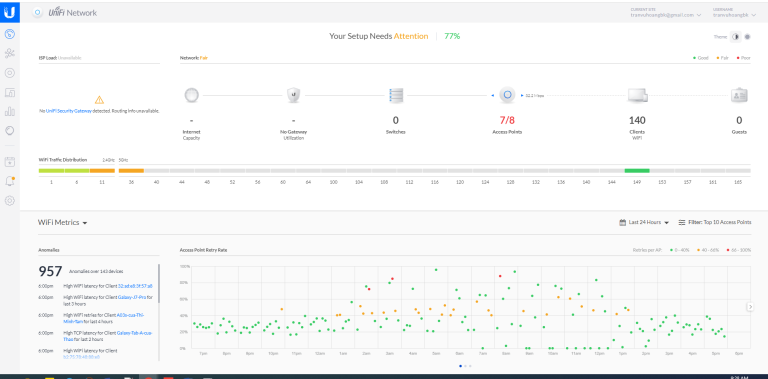The height and width of the screenshot is (379, 768).
Task: Click the Ubiquiti logo at top left
Action: (x=9, y=13)
